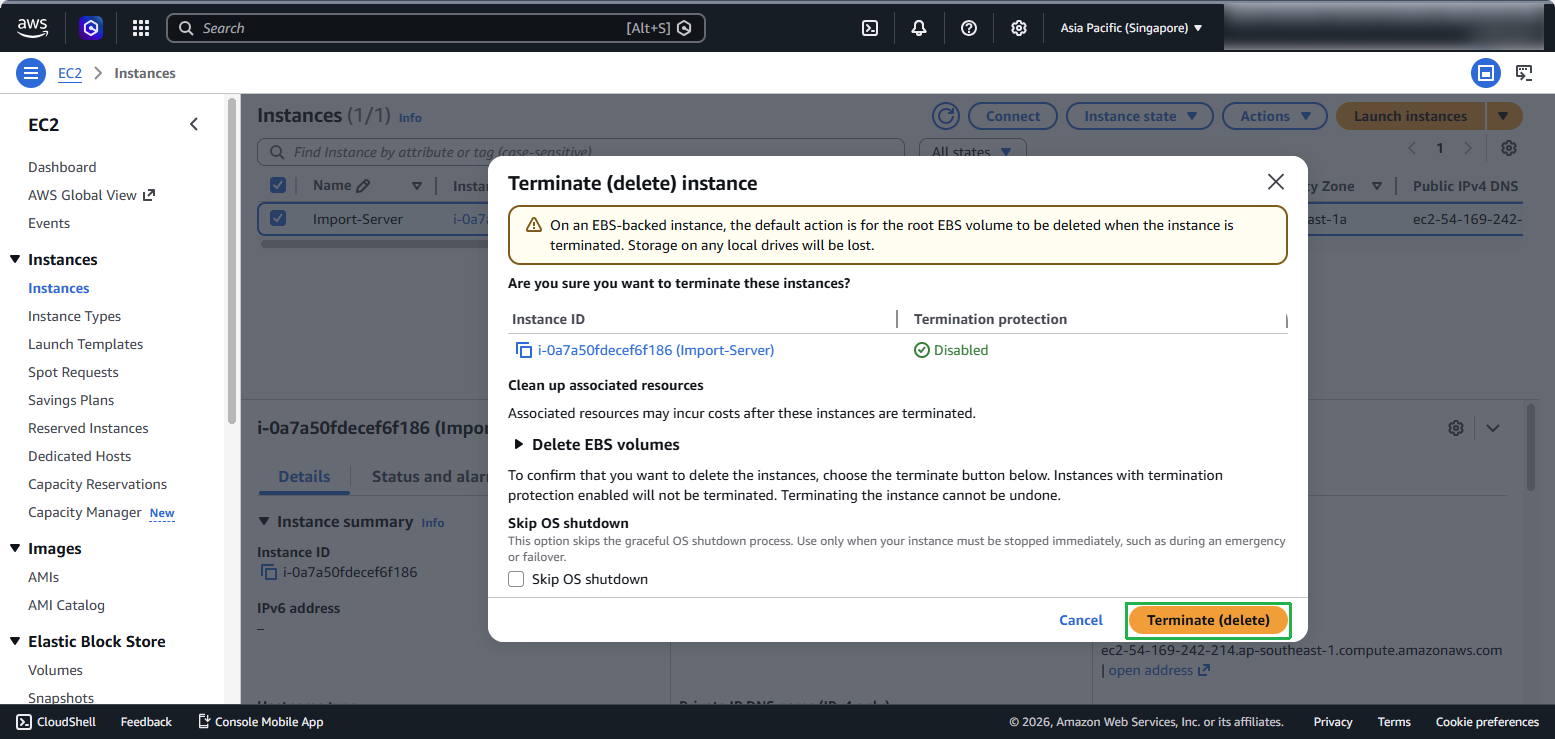The image size is (1555, 739).
Task: Open details panel settings gear
Action: coord(1456,428)
